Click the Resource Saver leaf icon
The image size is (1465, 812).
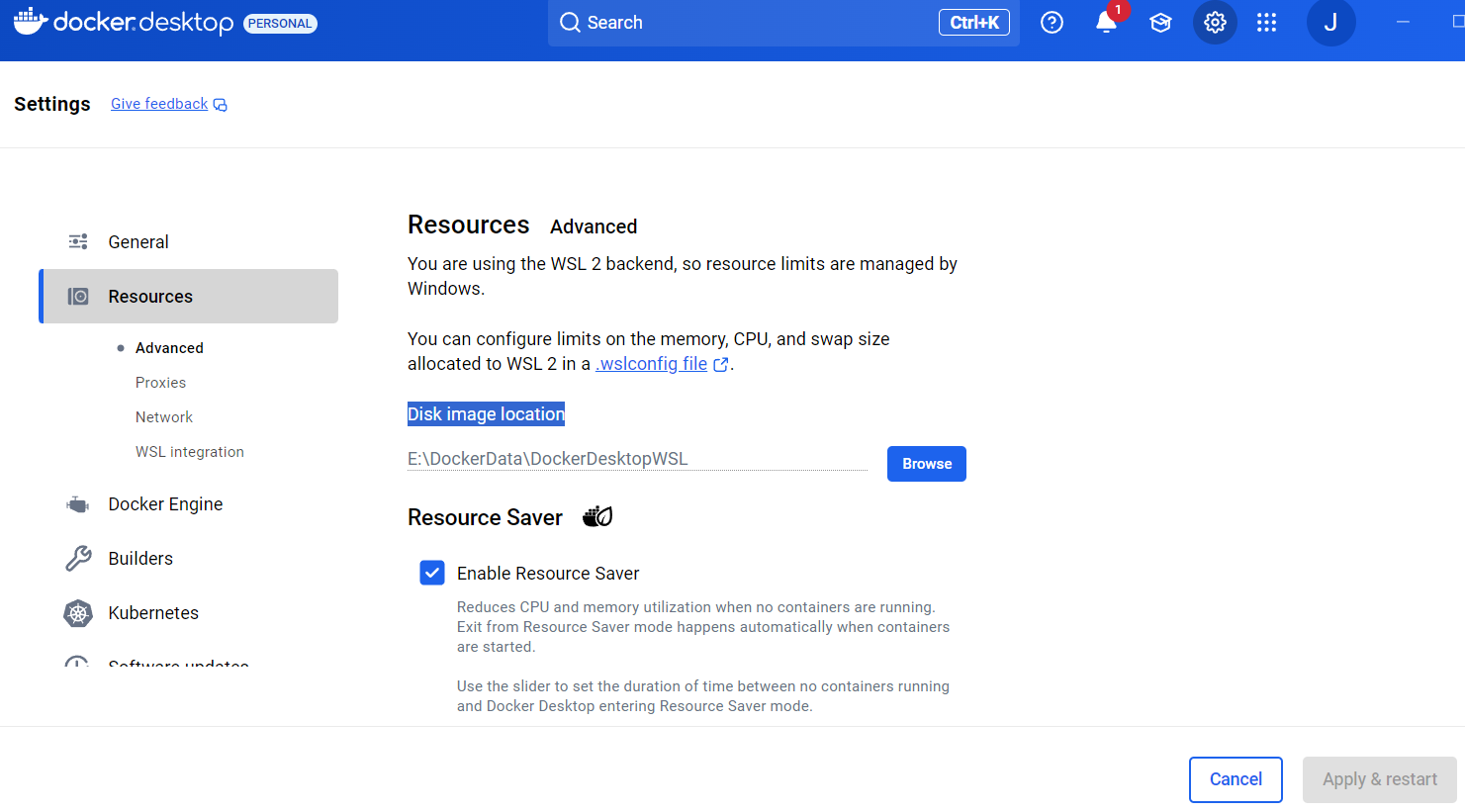coord(597,516)
